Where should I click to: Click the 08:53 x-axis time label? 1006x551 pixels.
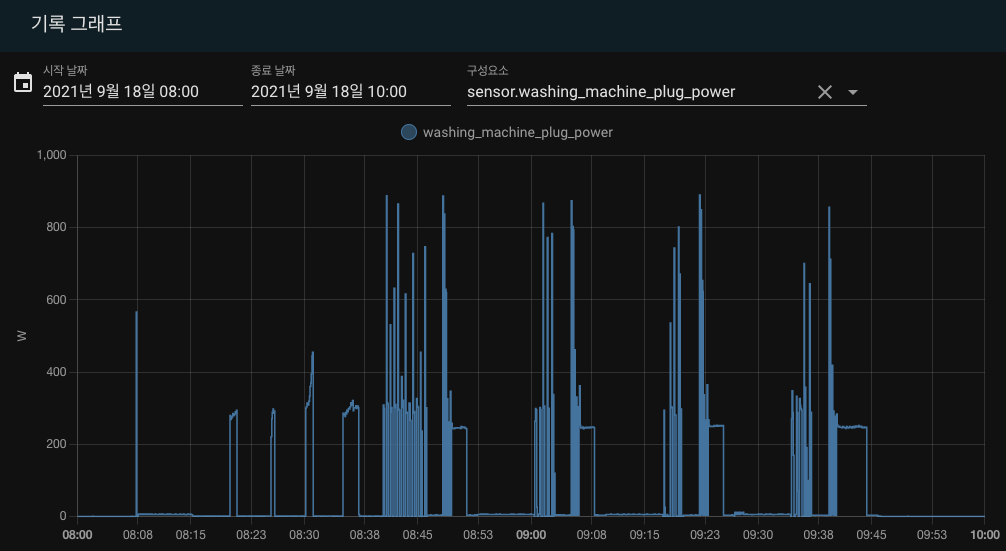click(x=478, y=535)
